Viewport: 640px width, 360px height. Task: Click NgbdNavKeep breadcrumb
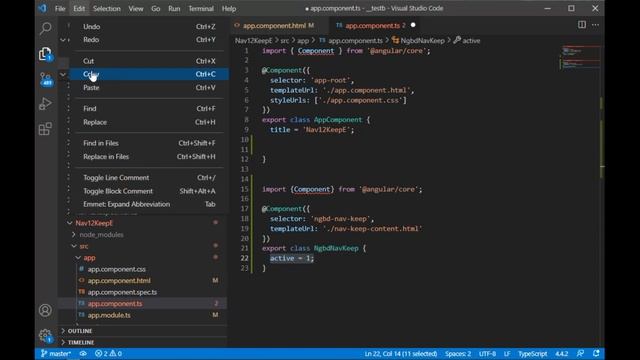point(422,40)
